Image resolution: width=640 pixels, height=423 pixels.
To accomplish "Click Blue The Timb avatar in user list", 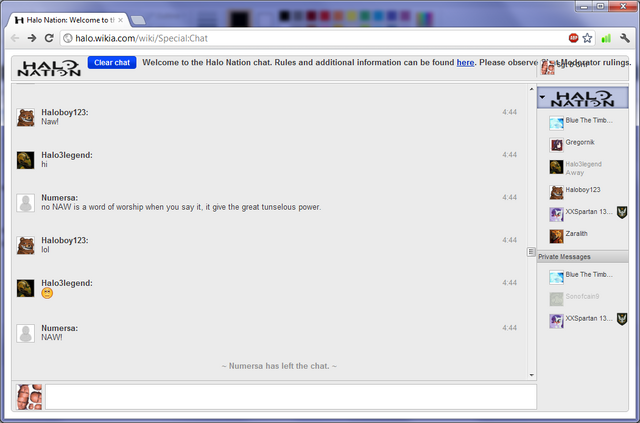I will 556,123.
